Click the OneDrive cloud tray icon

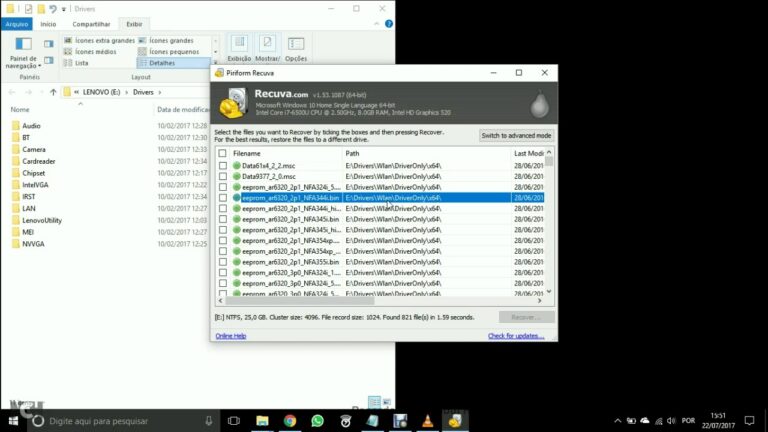tap(645, 420)
